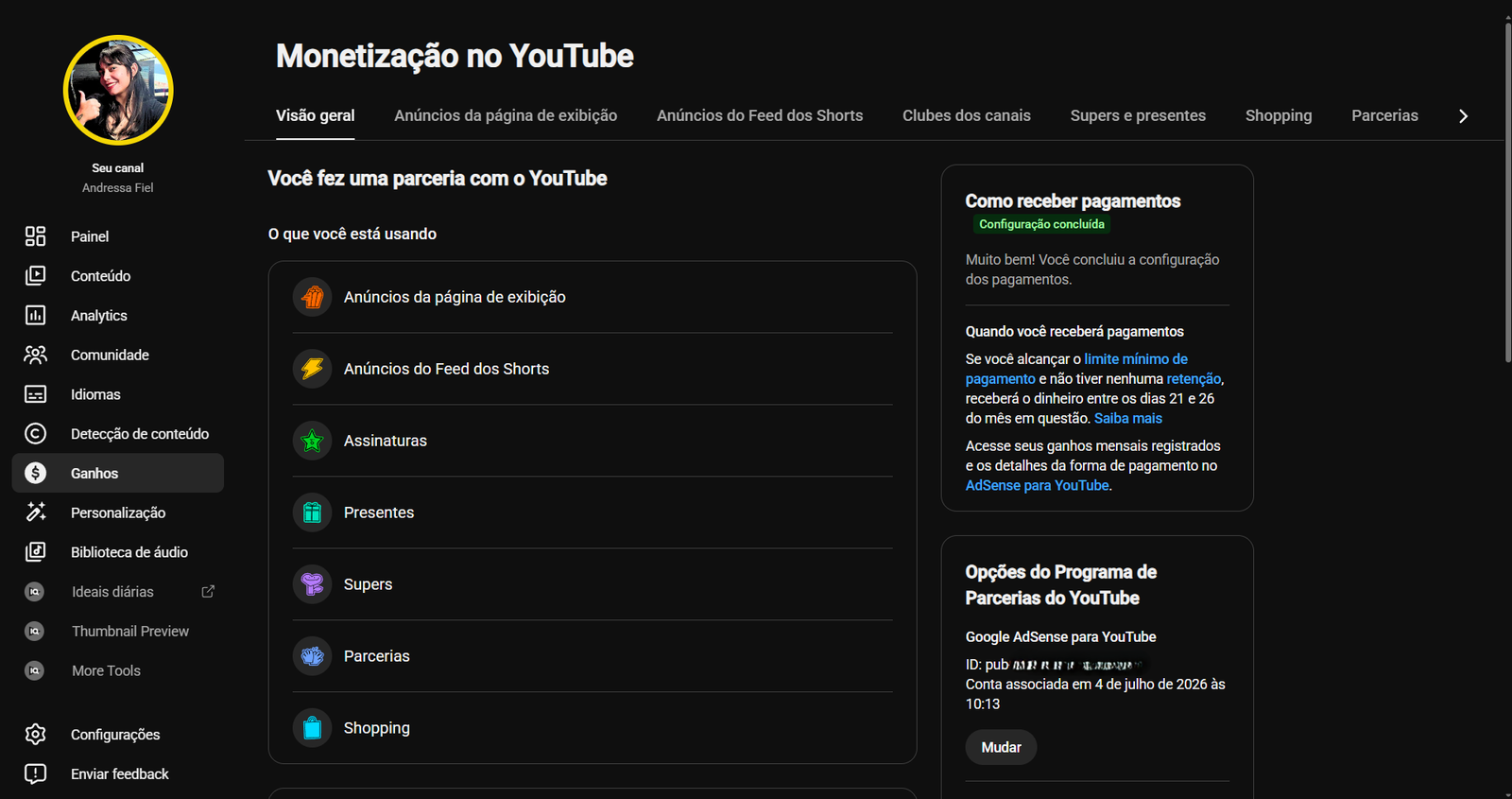This screenshot has width=1512, height=799.
Task: Click the Assinaturas list text
Action: click(x=386, y=441)
